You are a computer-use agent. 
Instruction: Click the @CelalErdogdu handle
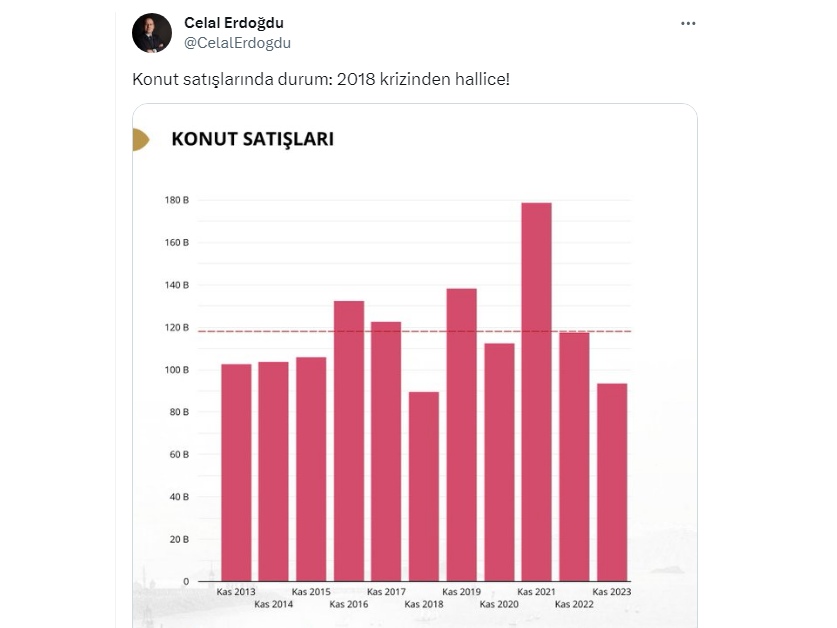238,42
